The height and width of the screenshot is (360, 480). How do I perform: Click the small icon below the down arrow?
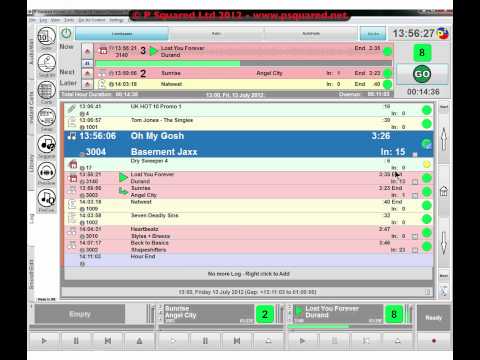[444, 291]
